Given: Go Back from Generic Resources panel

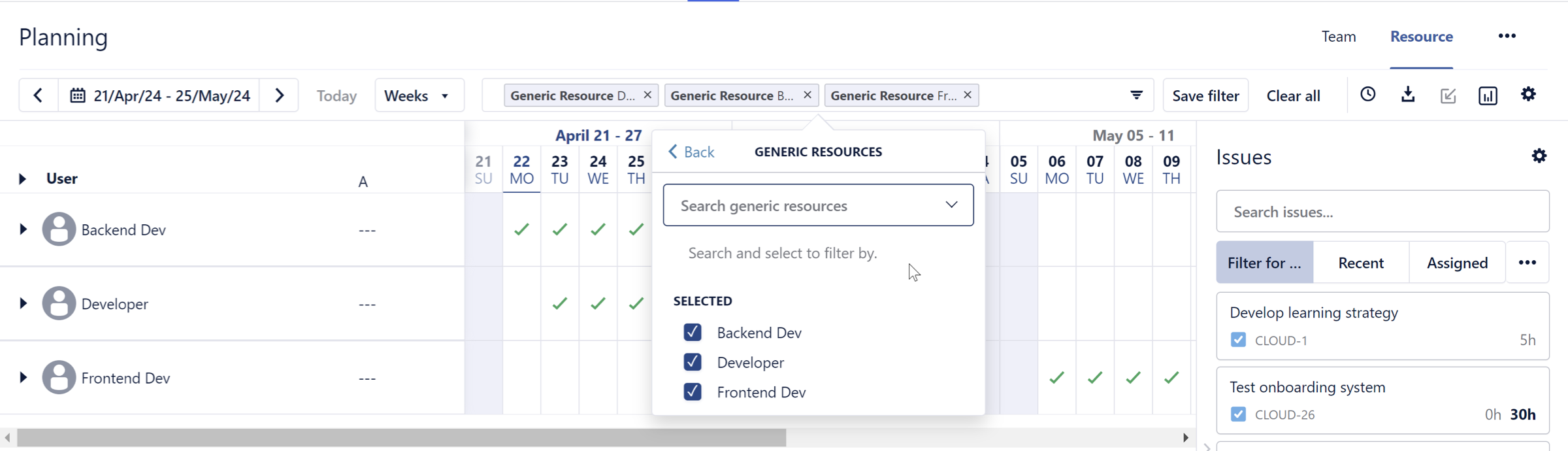Looking at the screenshot, I should pyautogui.click(x=691, y=152).
